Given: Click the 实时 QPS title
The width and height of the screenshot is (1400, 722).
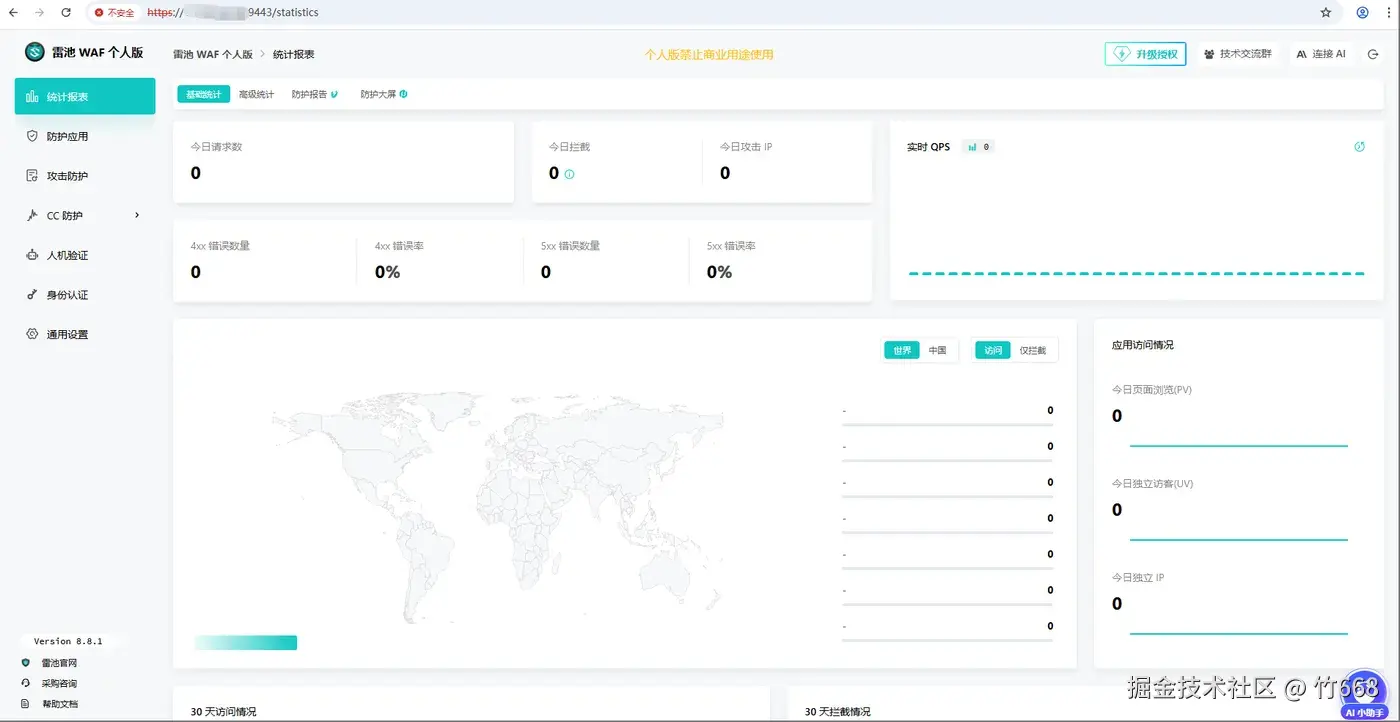Looking at the screenshot, I should pos(928,147).
